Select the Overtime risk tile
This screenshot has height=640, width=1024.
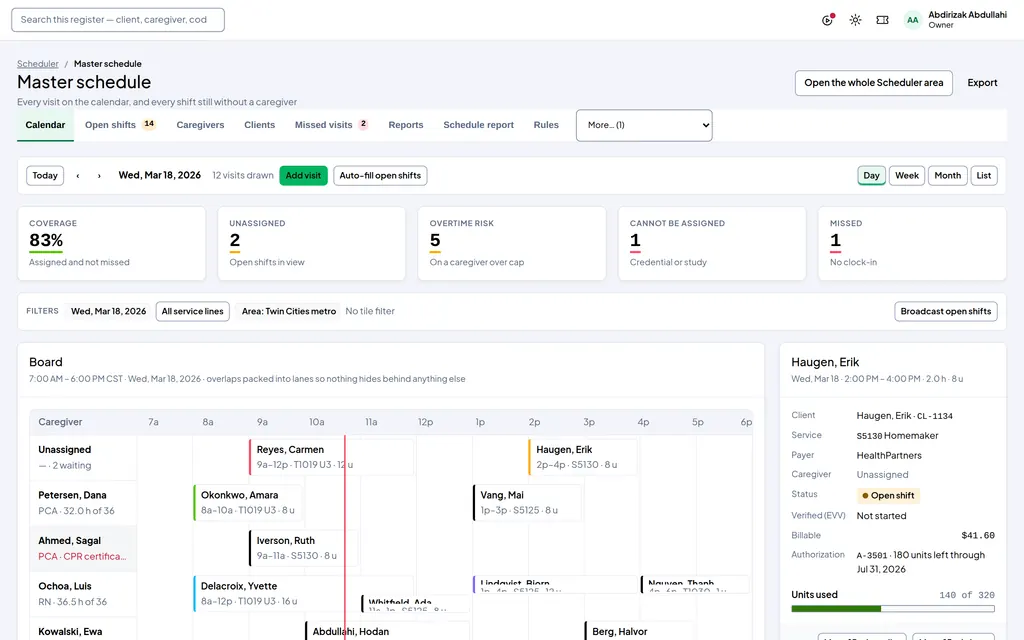(x=512, y=244)
